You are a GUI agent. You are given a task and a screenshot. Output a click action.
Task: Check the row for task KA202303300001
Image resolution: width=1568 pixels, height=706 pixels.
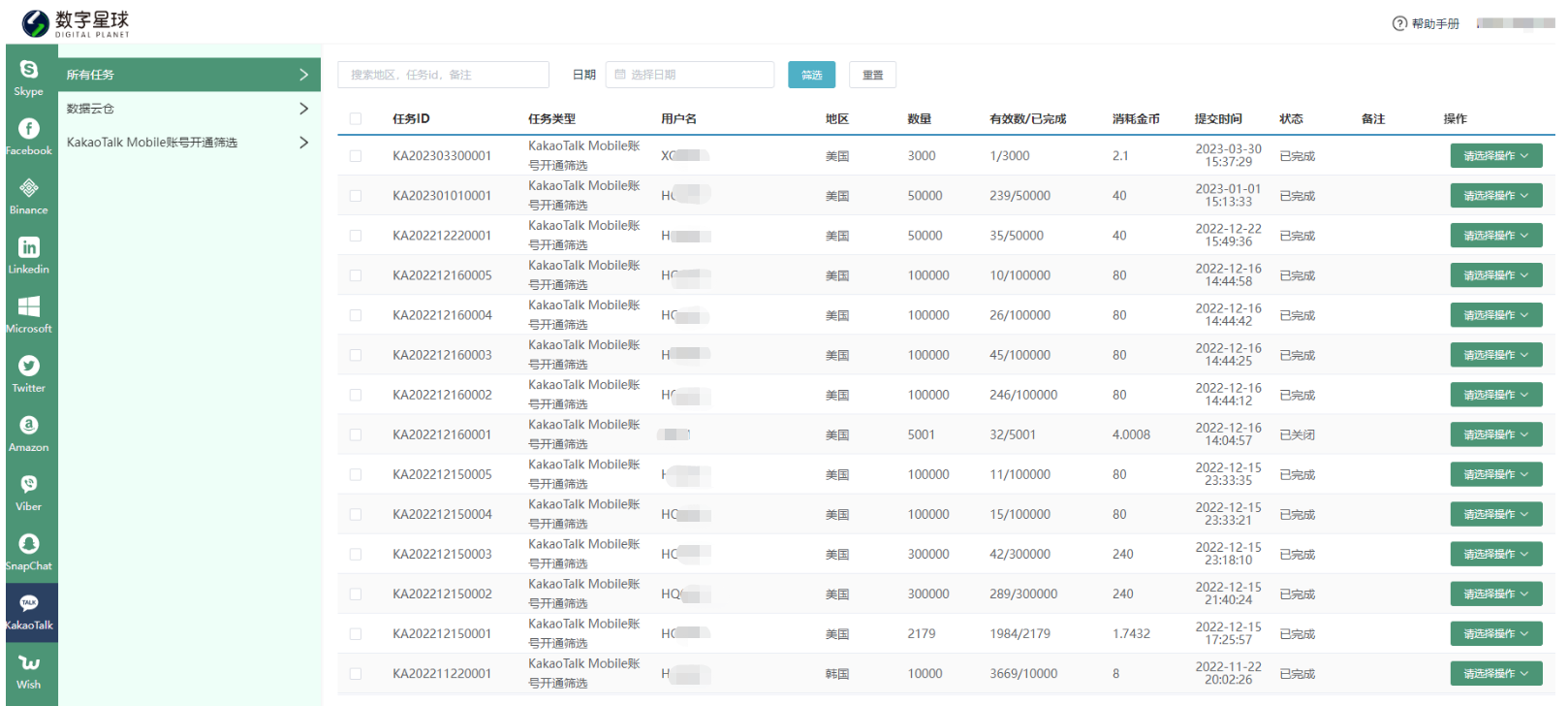tap(356, 156)
